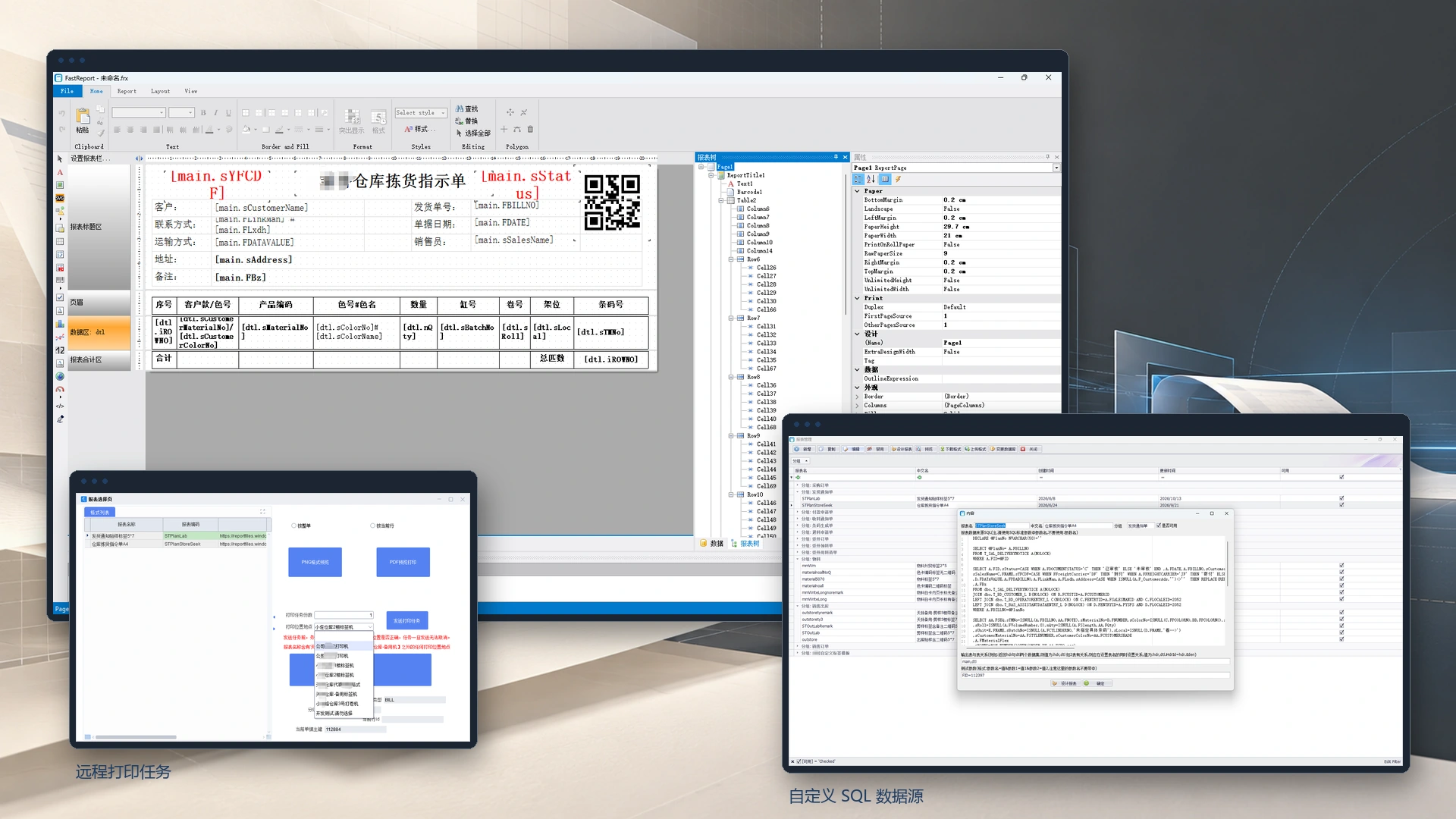Collapse the Row6 node in the report tree

point(732,259)
